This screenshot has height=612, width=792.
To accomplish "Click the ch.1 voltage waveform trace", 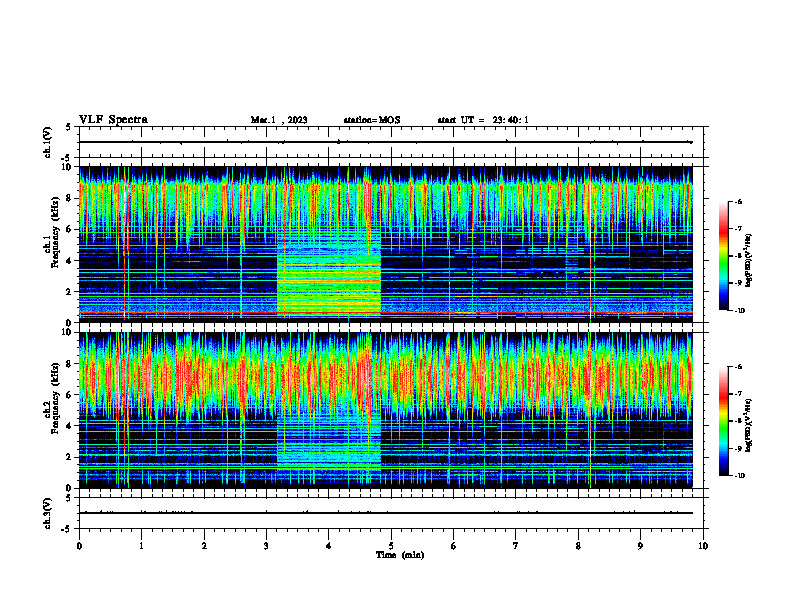I will tap(385, 142).
